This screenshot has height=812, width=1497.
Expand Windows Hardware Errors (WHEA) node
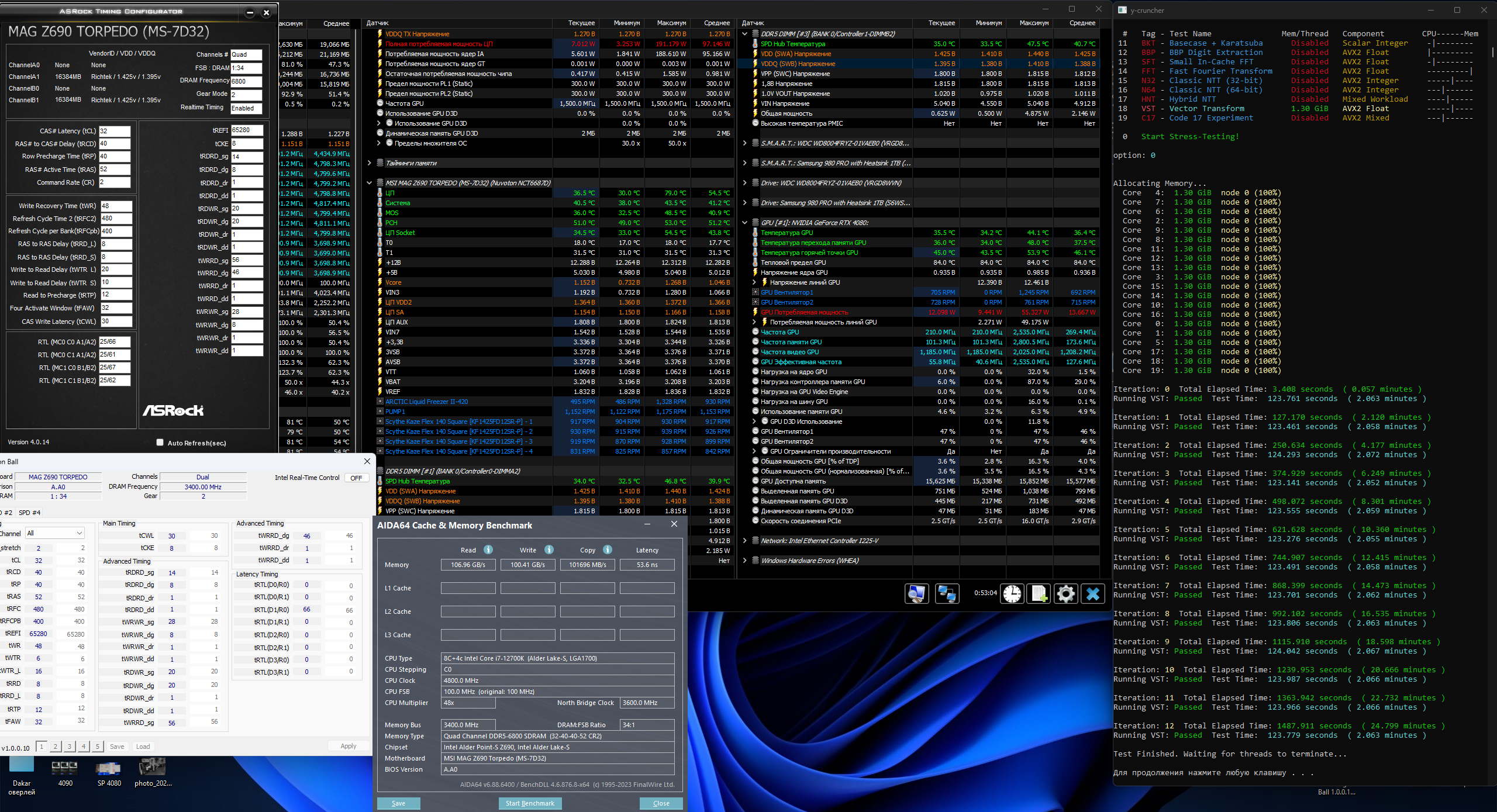tap(744, 561)
